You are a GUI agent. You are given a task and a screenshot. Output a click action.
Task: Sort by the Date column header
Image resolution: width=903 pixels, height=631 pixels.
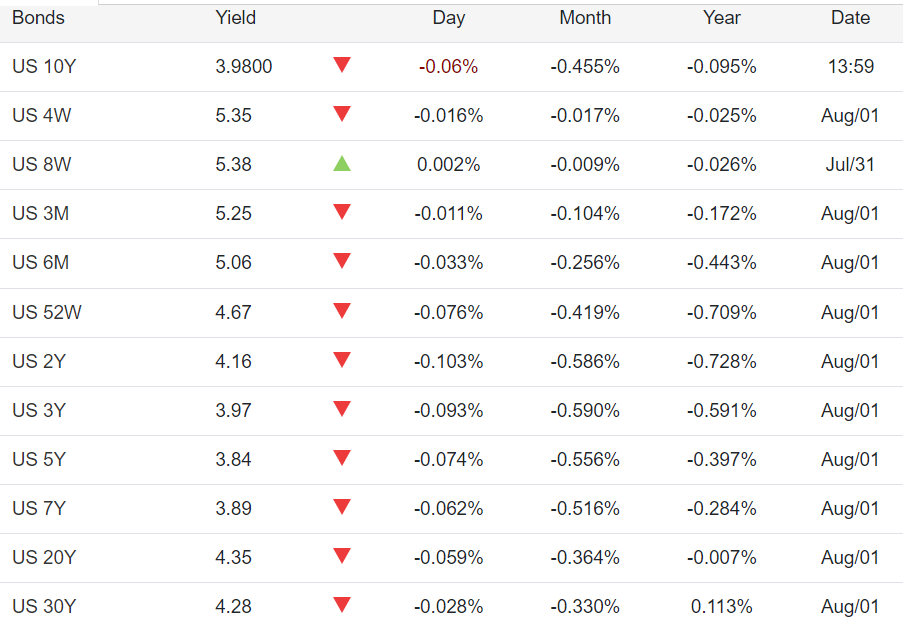point(851,18)
